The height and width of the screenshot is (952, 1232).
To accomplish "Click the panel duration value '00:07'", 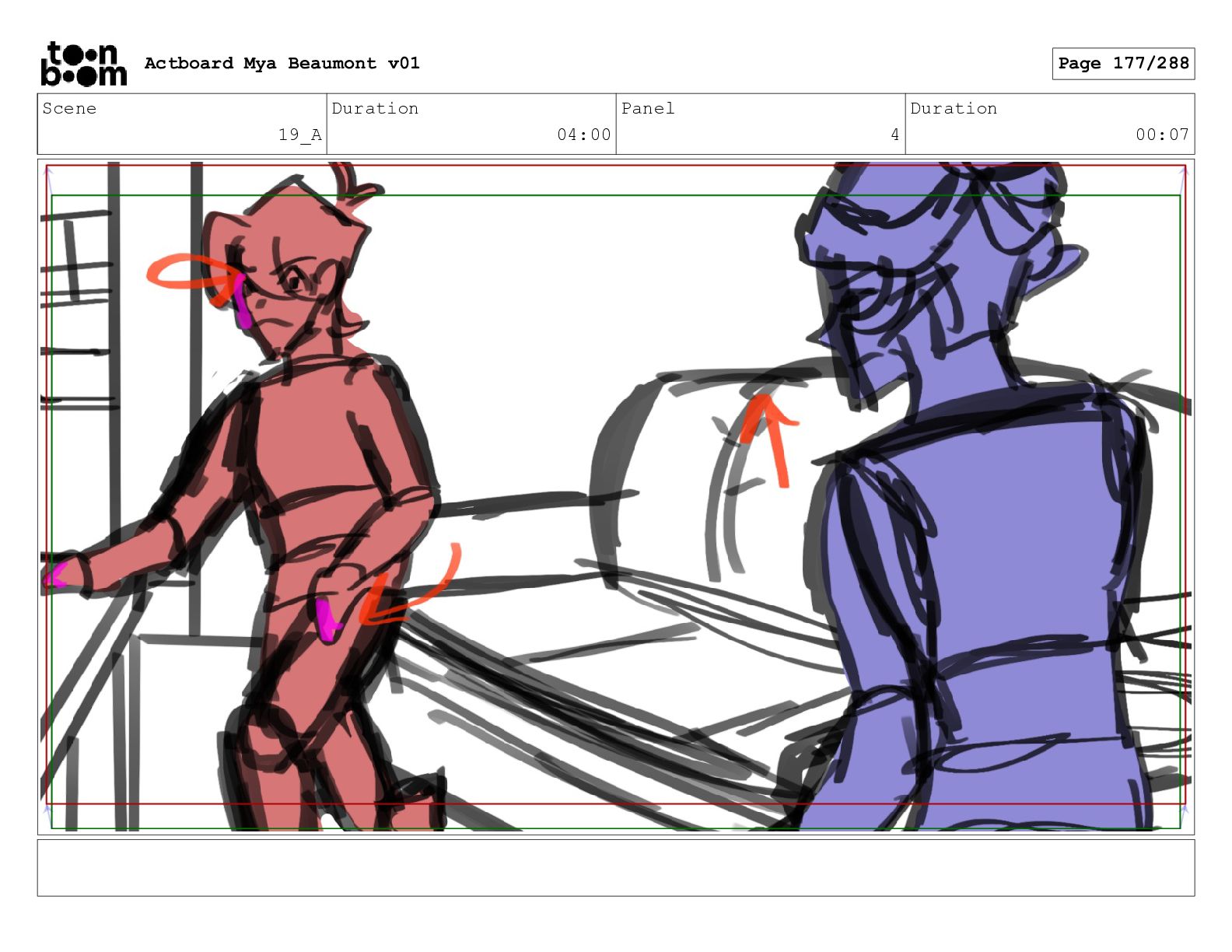I will [1162, 135].
